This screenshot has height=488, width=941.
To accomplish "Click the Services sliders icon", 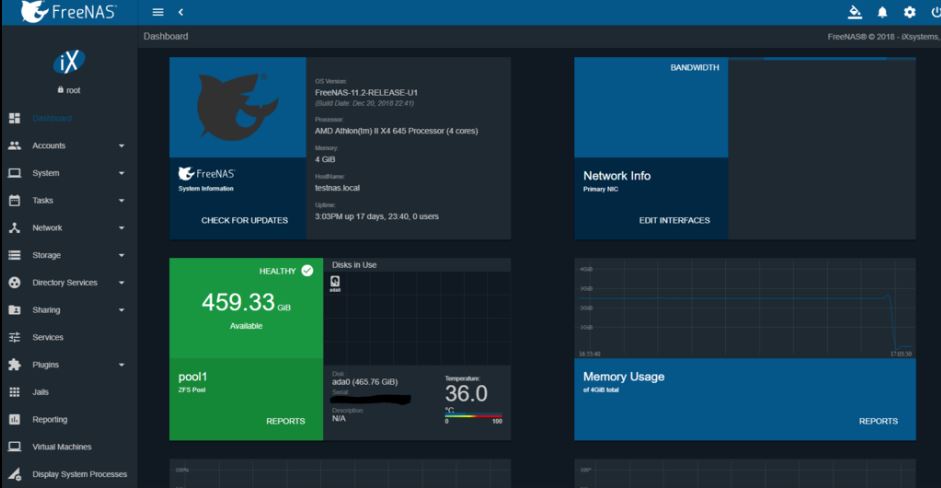I will [14, 337].
